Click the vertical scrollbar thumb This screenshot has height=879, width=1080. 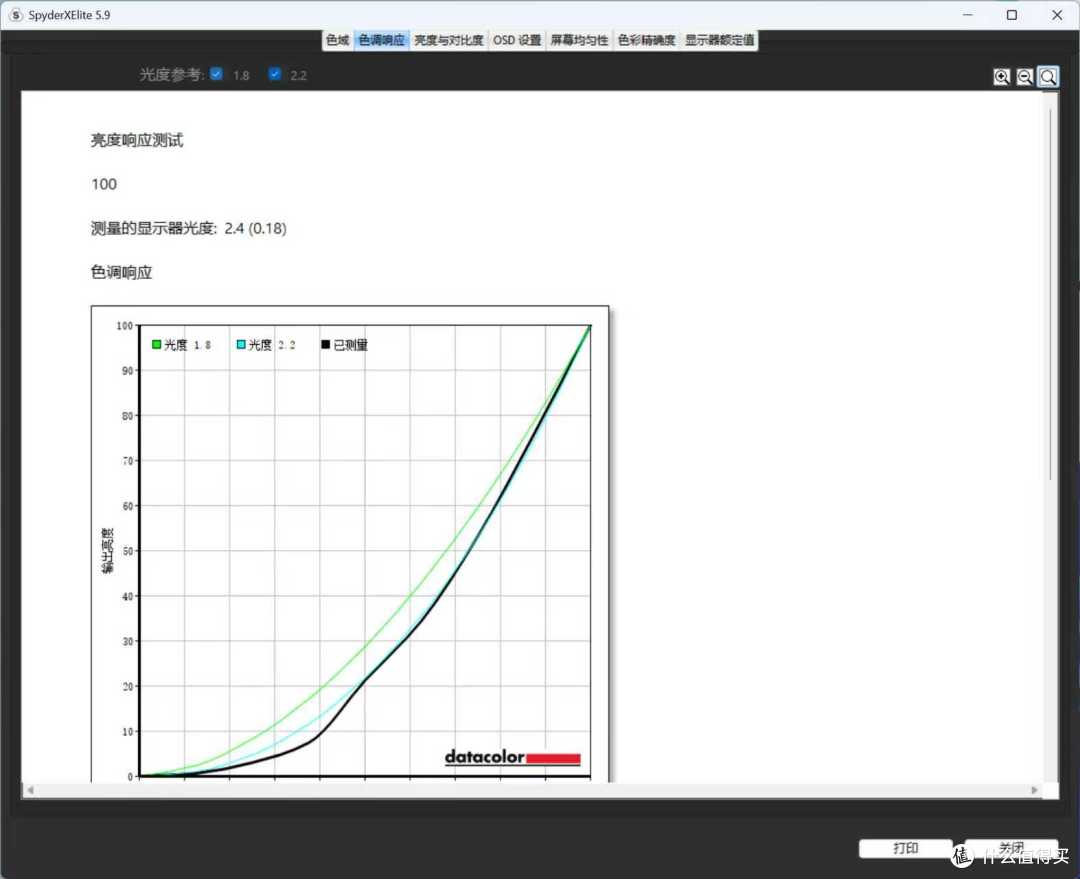point(1050,295)
